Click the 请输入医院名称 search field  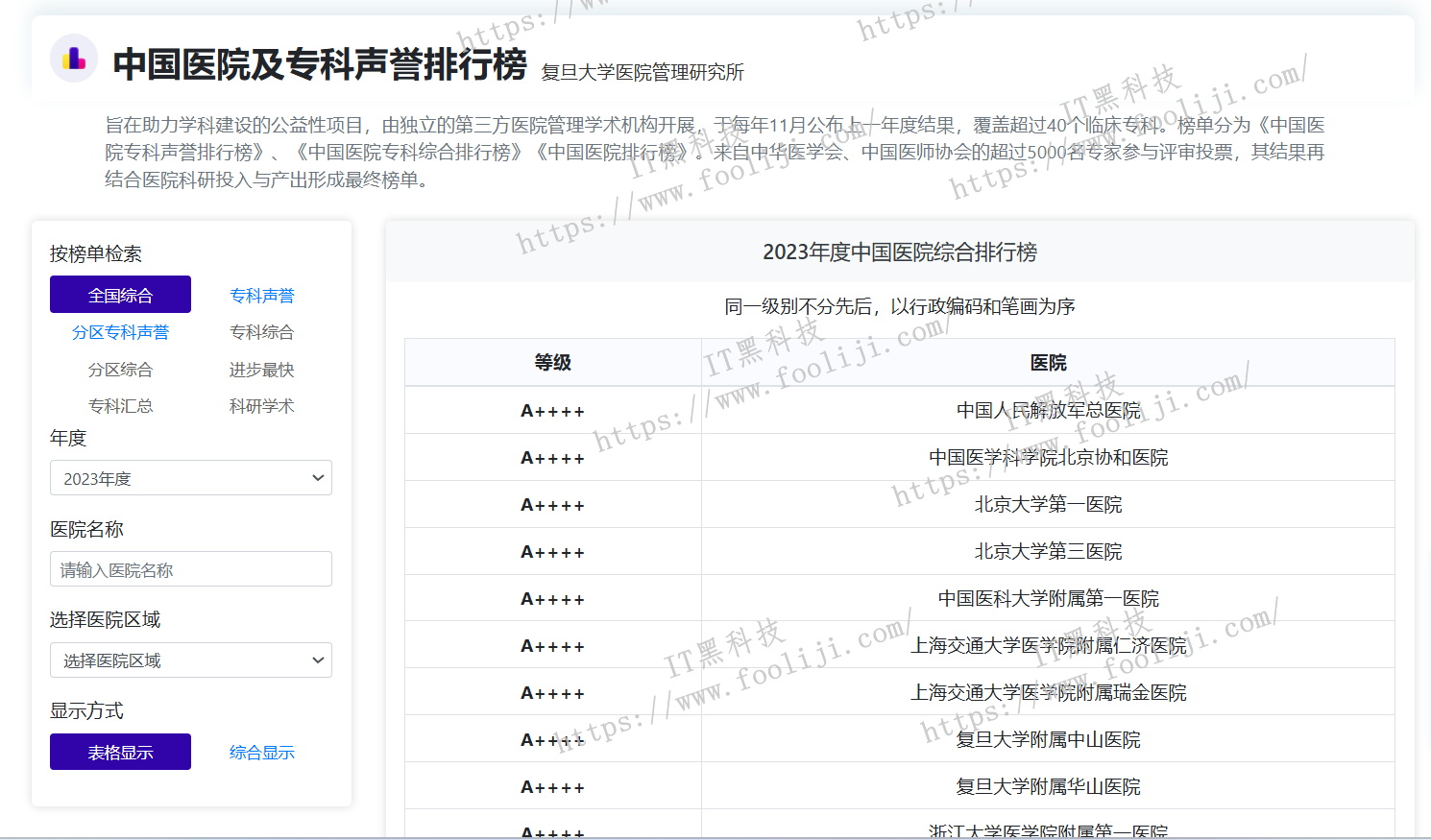[x=190, y=568]
